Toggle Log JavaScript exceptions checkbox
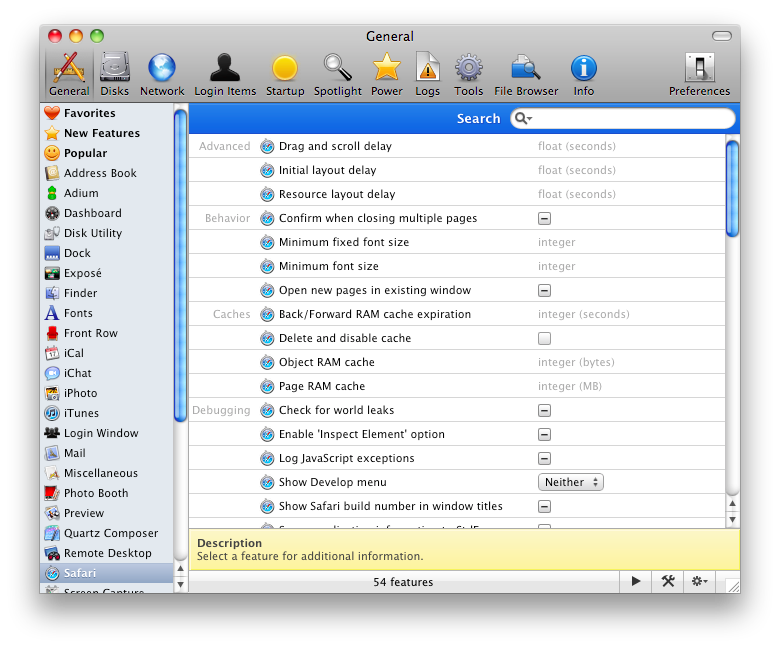This screenshot has width=780, height=648. 544,459
